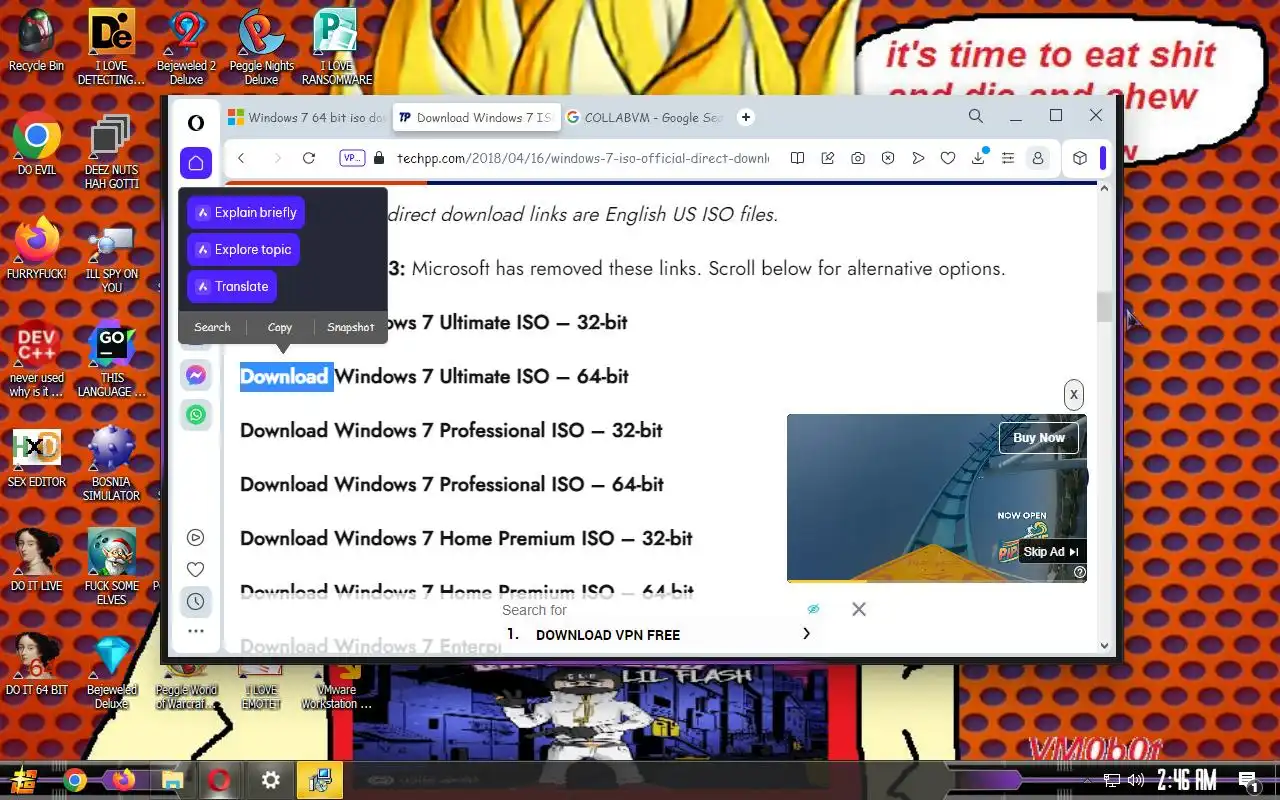Go back with the back arrow
1280x800 pixels.
241,158
